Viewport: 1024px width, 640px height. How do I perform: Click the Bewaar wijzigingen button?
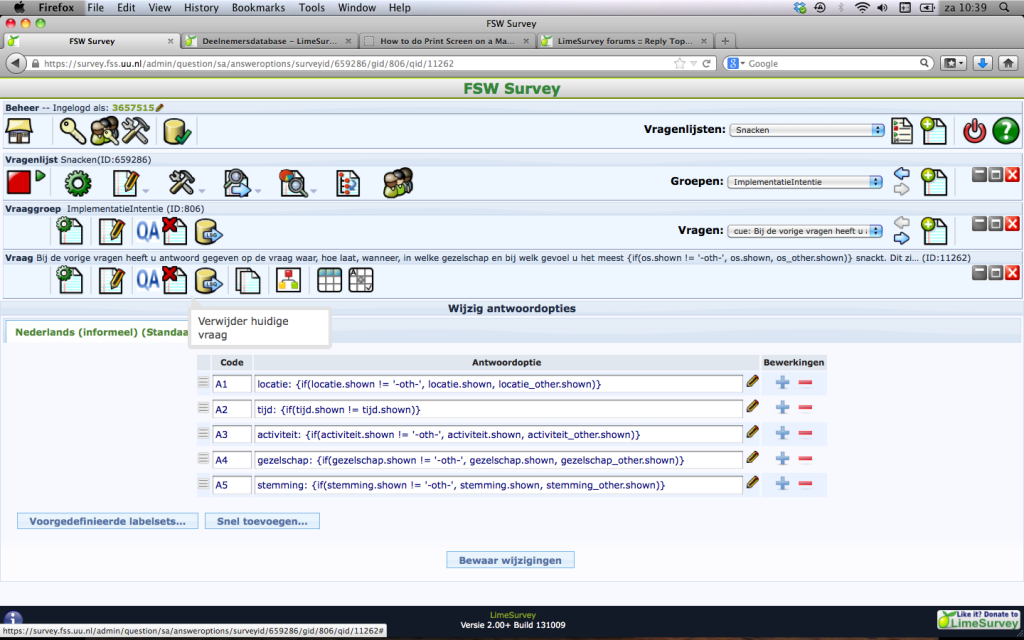pyautogui.click(x=510, y=559)
